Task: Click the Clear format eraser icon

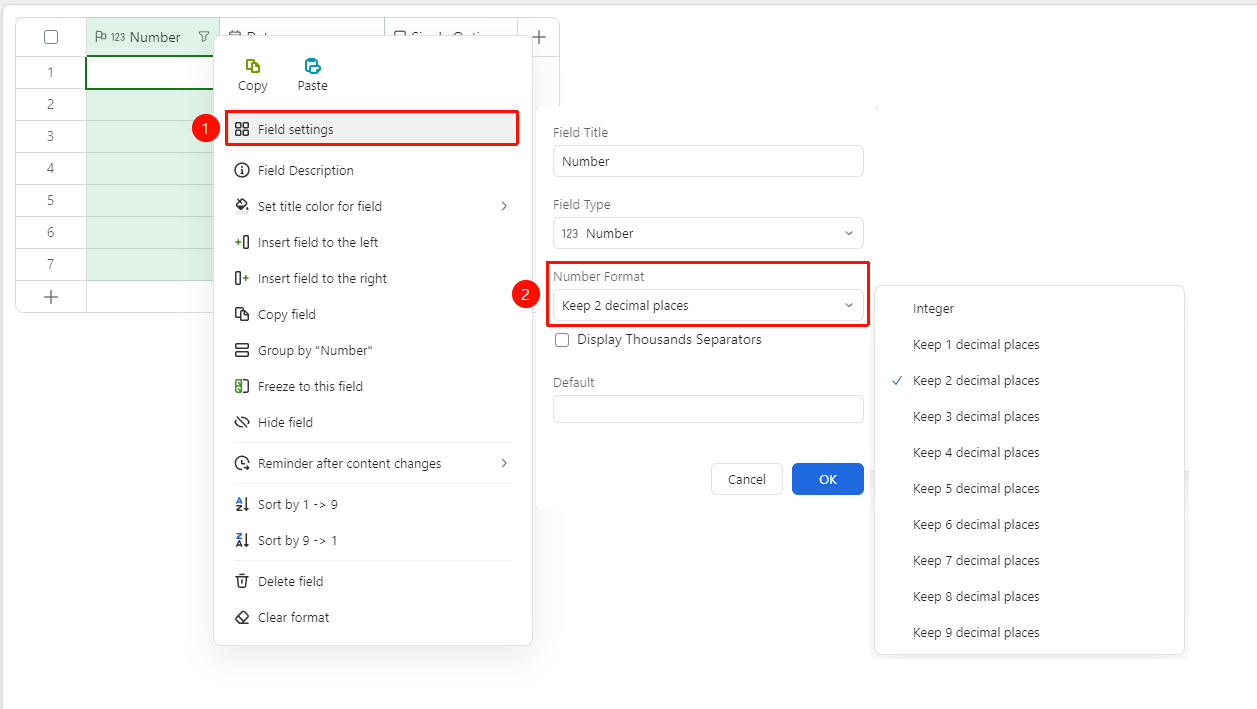Action: pos(242,617)
